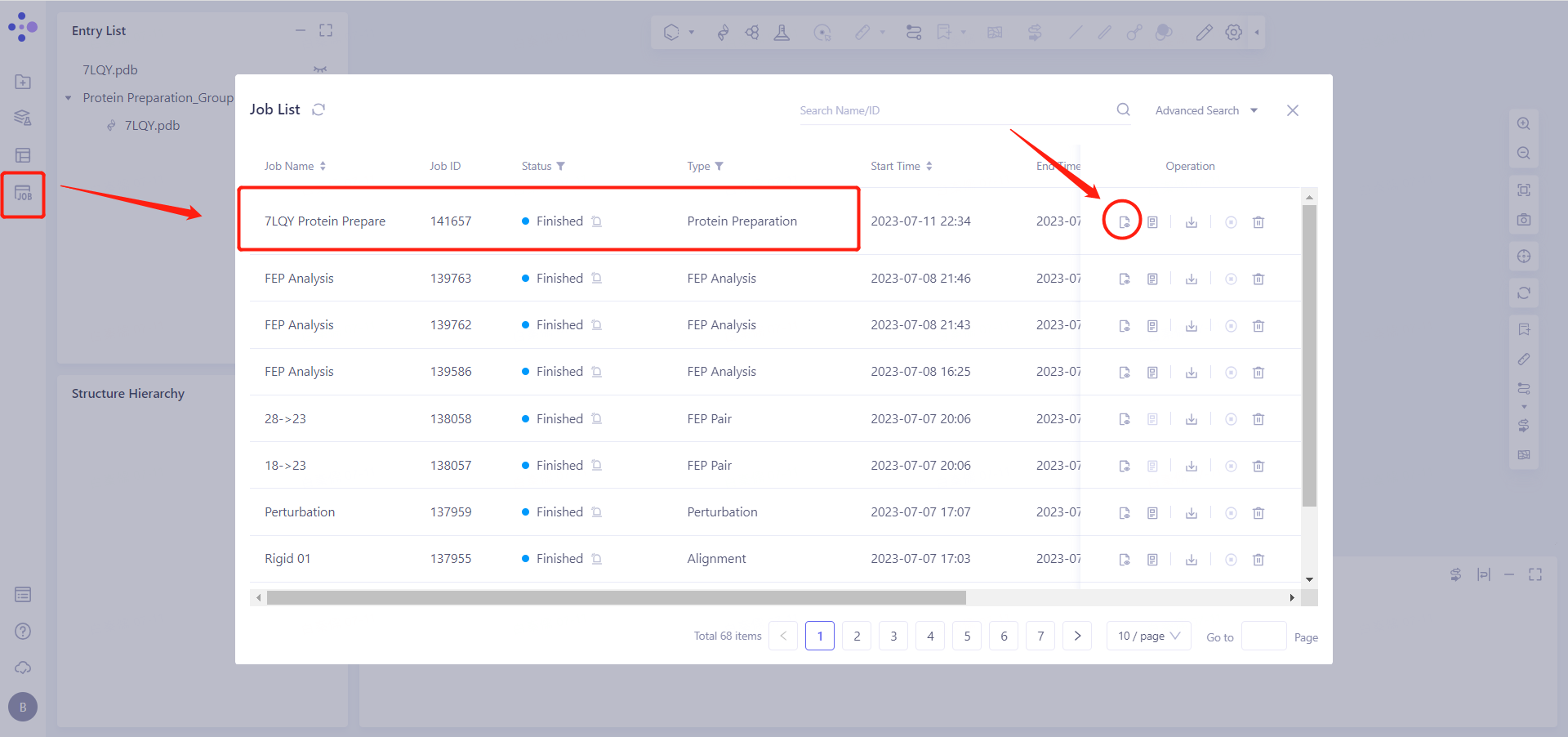Load results for 7LQY Protein Prepare job

pos(1124,222)
